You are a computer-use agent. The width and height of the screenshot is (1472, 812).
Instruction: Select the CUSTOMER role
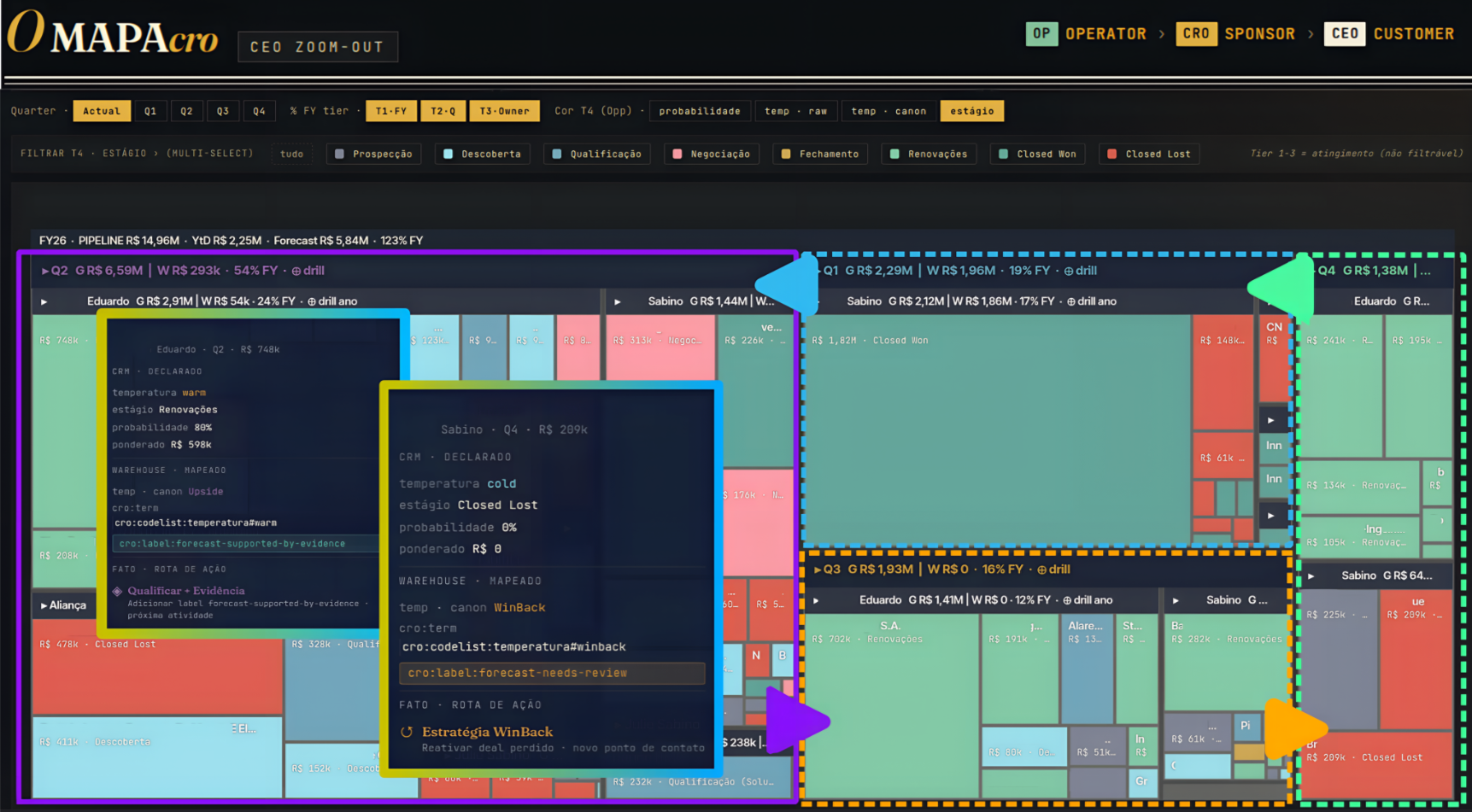click(1414, 34)
